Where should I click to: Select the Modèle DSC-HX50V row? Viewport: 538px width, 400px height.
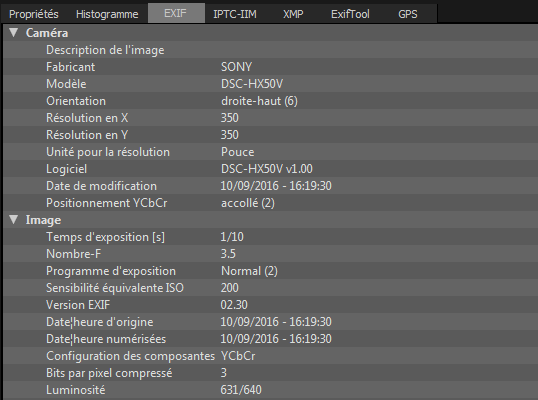click(x=270, y=84)
